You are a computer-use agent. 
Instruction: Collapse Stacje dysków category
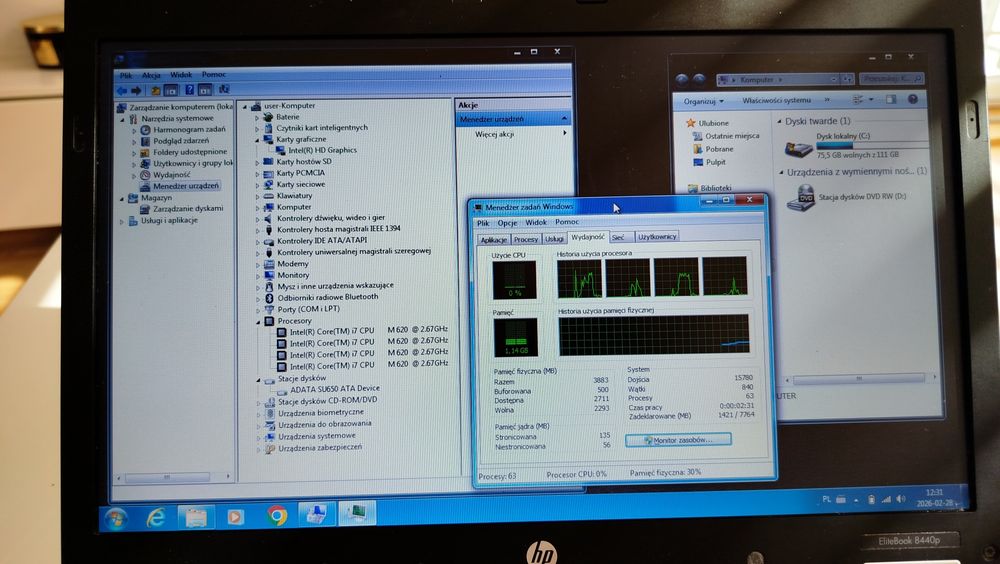[x=259, y=380]
